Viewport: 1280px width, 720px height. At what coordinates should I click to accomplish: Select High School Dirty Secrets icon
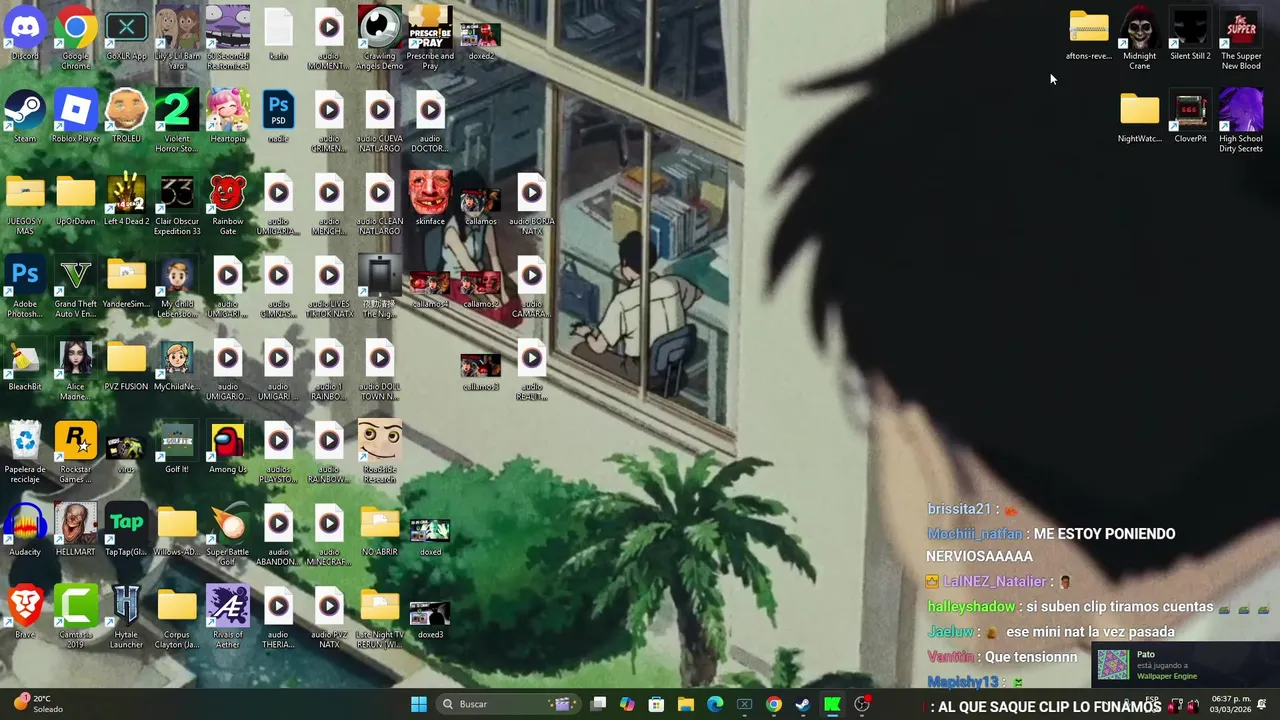(1241, 121)
